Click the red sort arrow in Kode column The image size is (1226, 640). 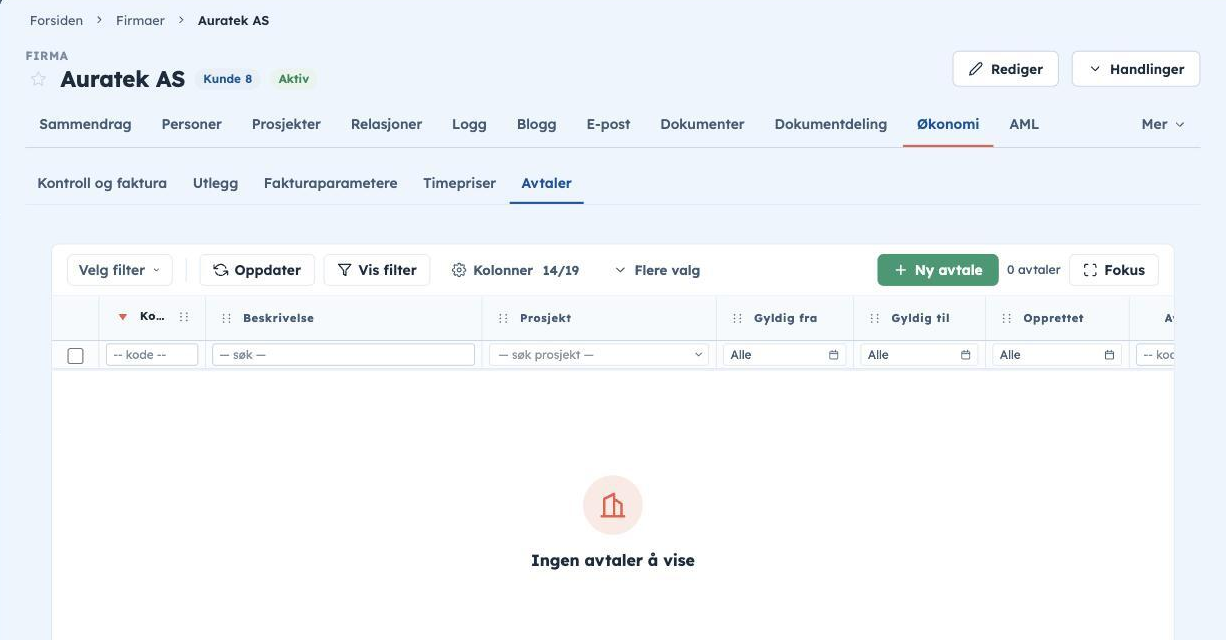[x=123, y=318]
